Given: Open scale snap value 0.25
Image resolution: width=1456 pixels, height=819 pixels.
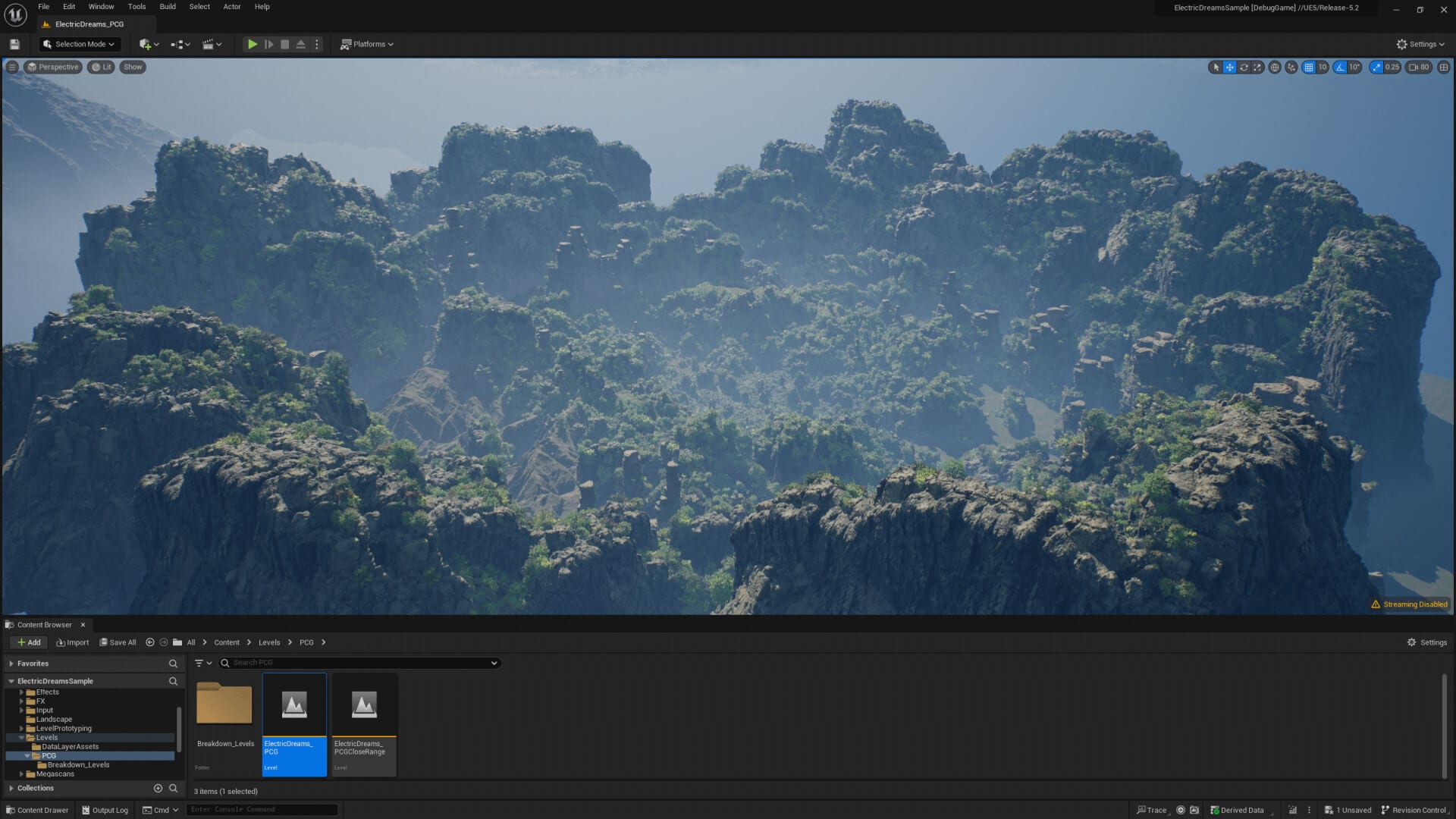Looking at the screenshot, I should click(x=1392, y=67).
